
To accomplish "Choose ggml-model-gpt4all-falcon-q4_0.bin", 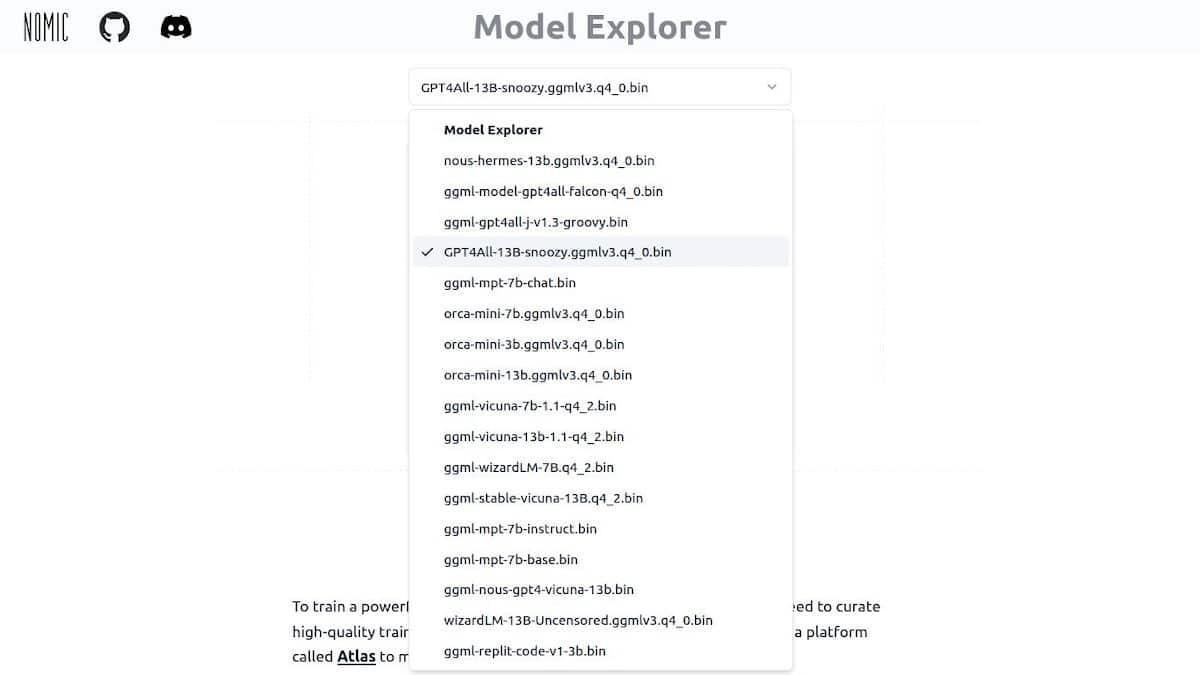I will point(553,191).
